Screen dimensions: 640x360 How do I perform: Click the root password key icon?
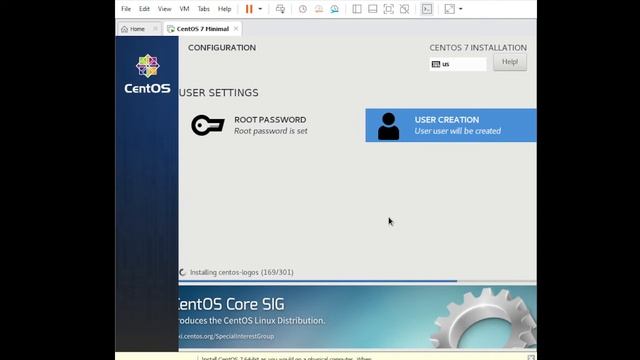208,125
